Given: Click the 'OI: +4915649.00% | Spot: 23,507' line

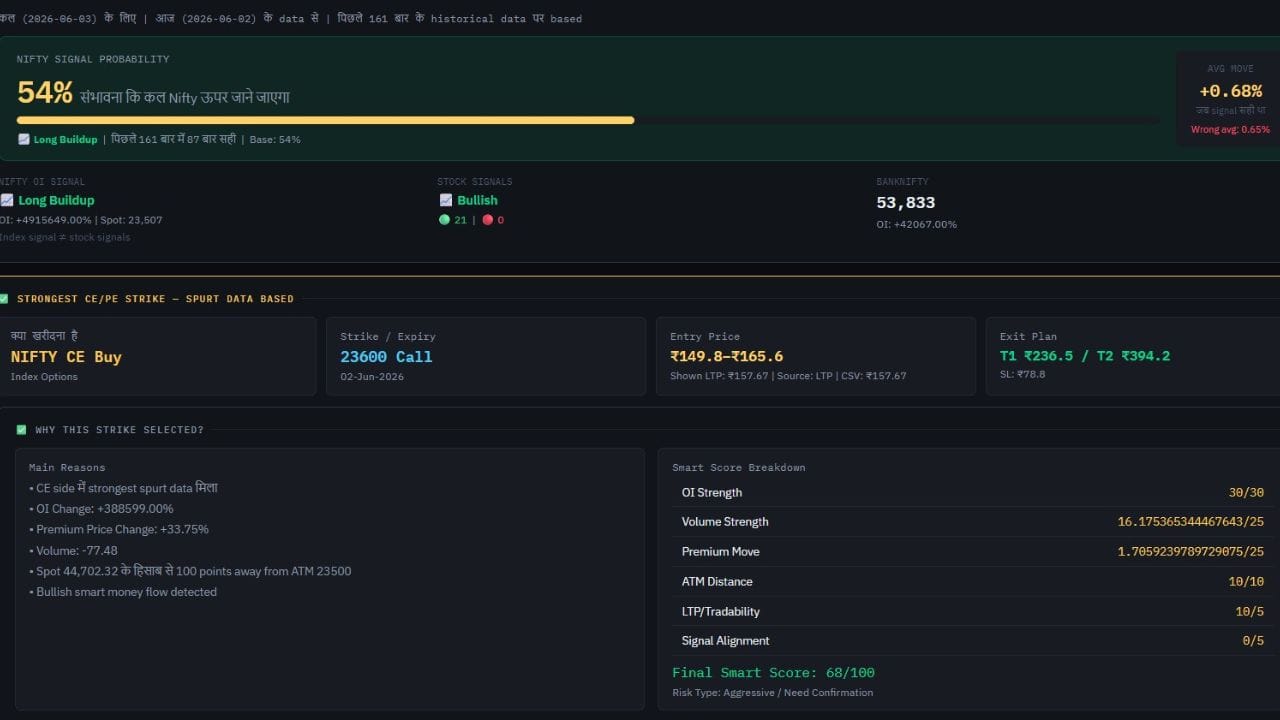Looking at the screenshot, I should click(x=81, y=220).
